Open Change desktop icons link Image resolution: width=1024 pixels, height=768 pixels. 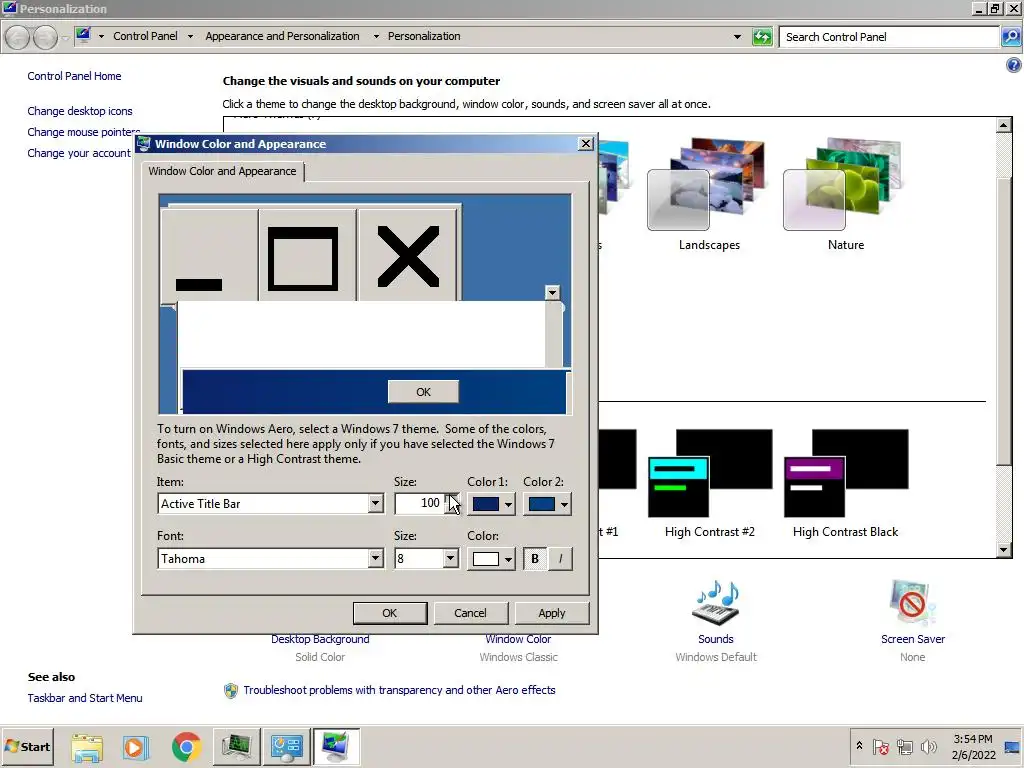pyautogui.click(x=80, y=111)
